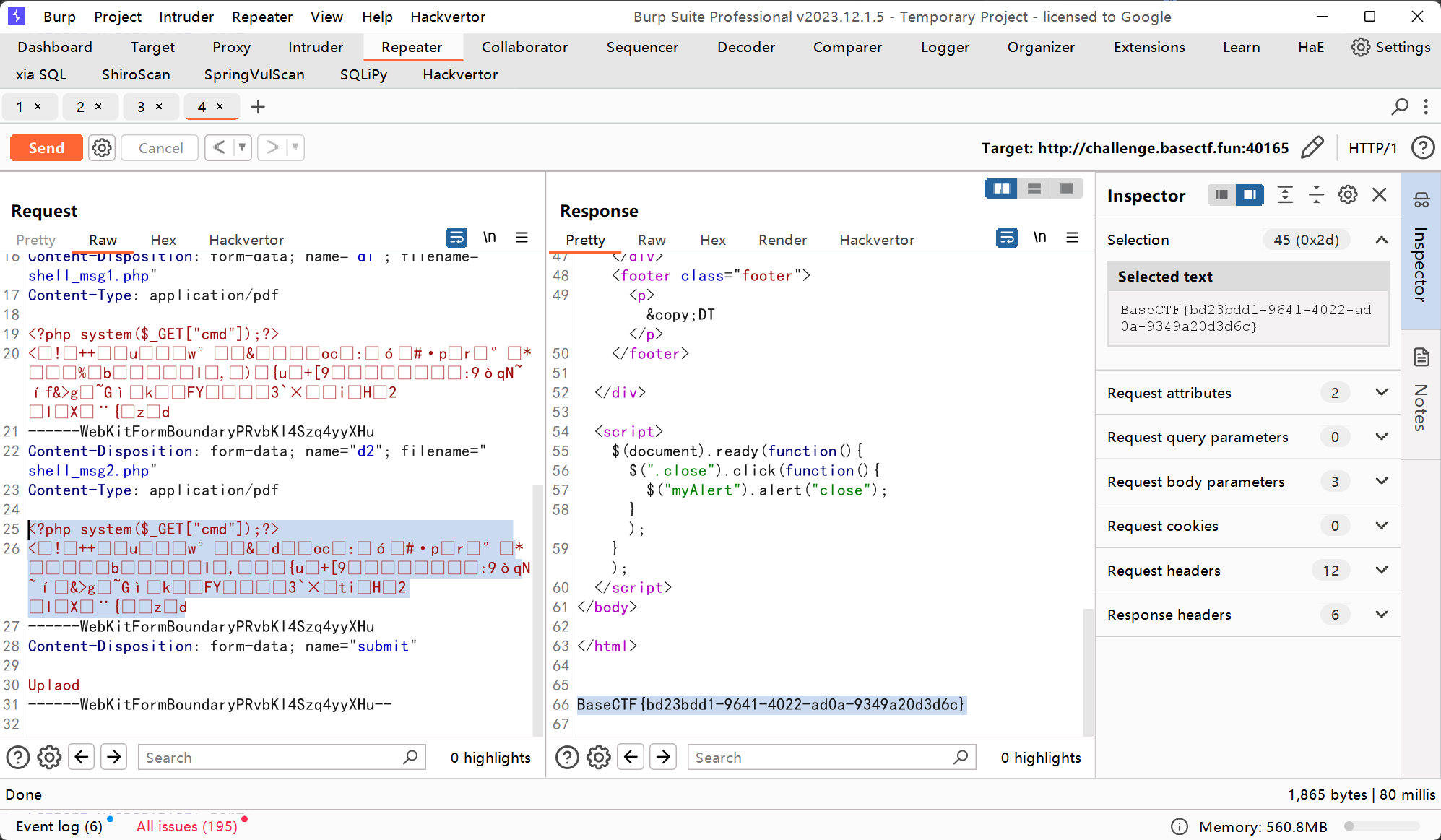
Task: Select top-bottom layout view
Action: (1034, 189)
